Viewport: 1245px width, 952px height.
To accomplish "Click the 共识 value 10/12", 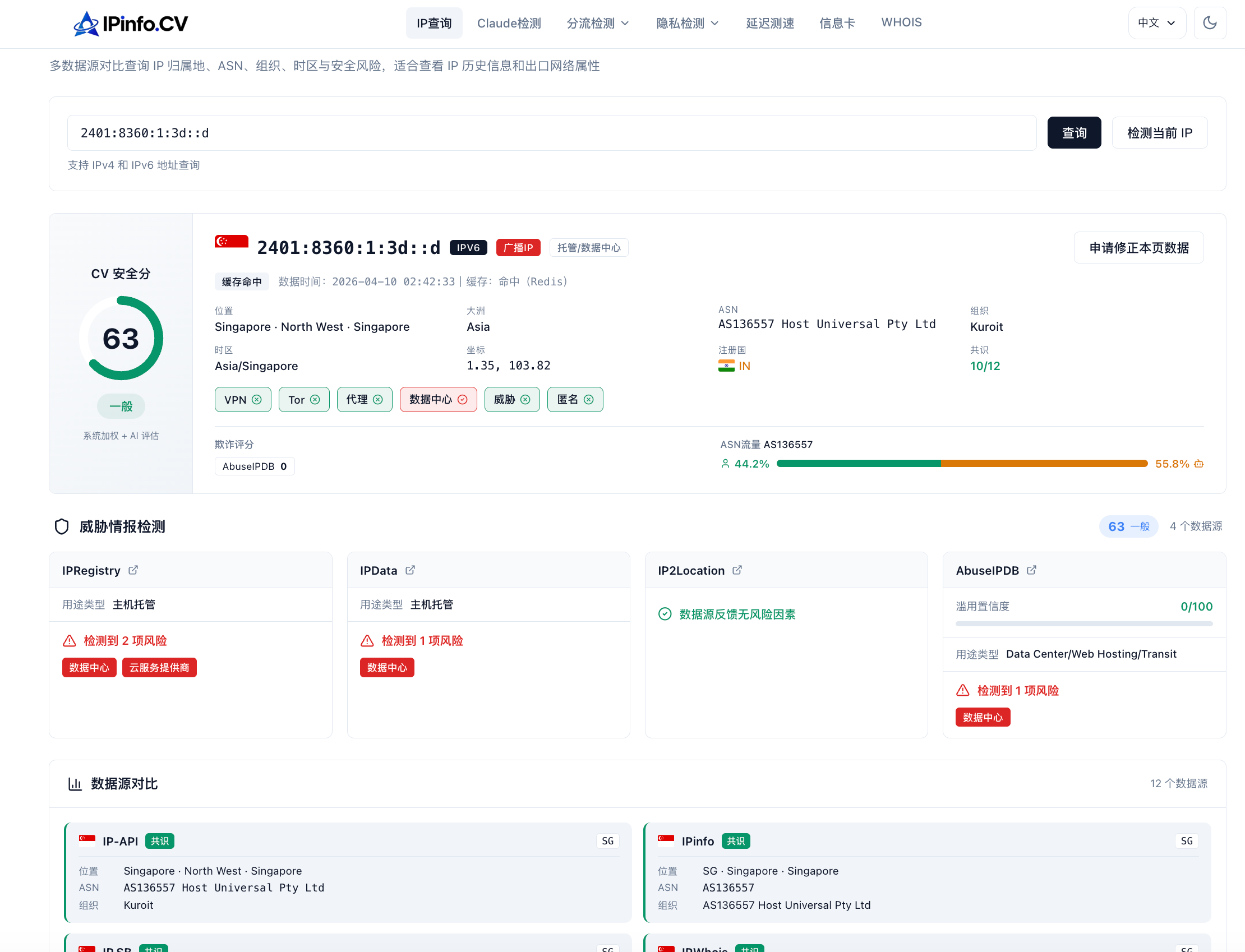I will (985, 366).
